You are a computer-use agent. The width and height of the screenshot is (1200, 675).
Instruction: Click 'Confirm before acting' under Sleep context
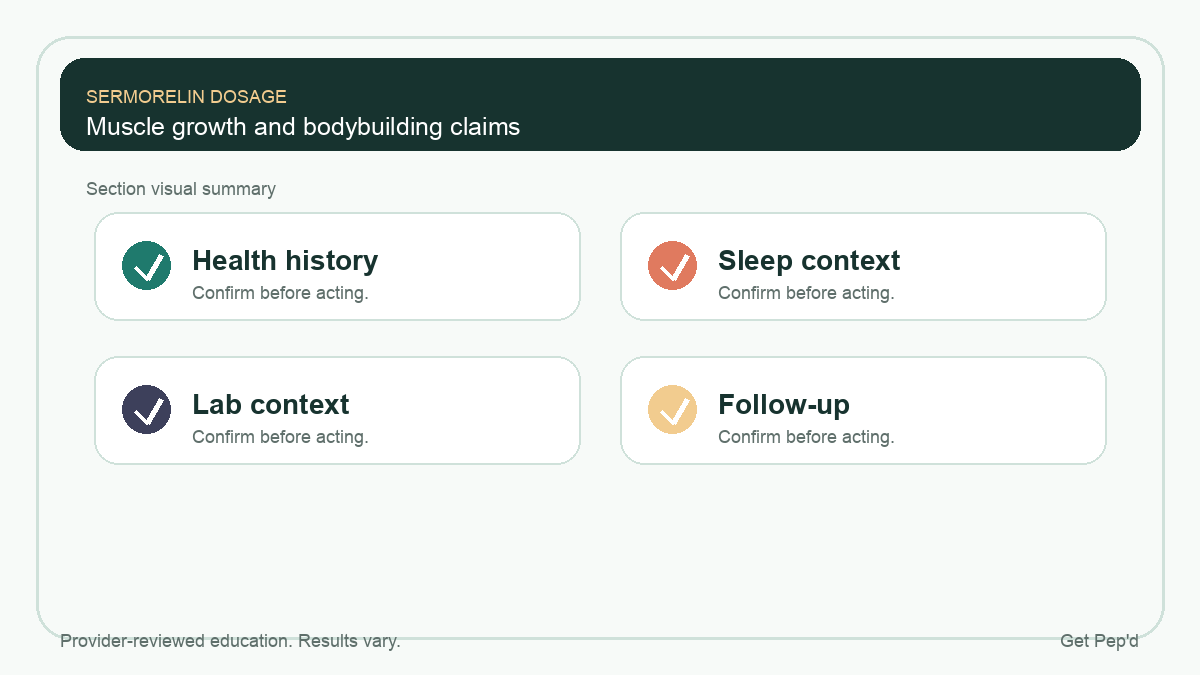806,293
